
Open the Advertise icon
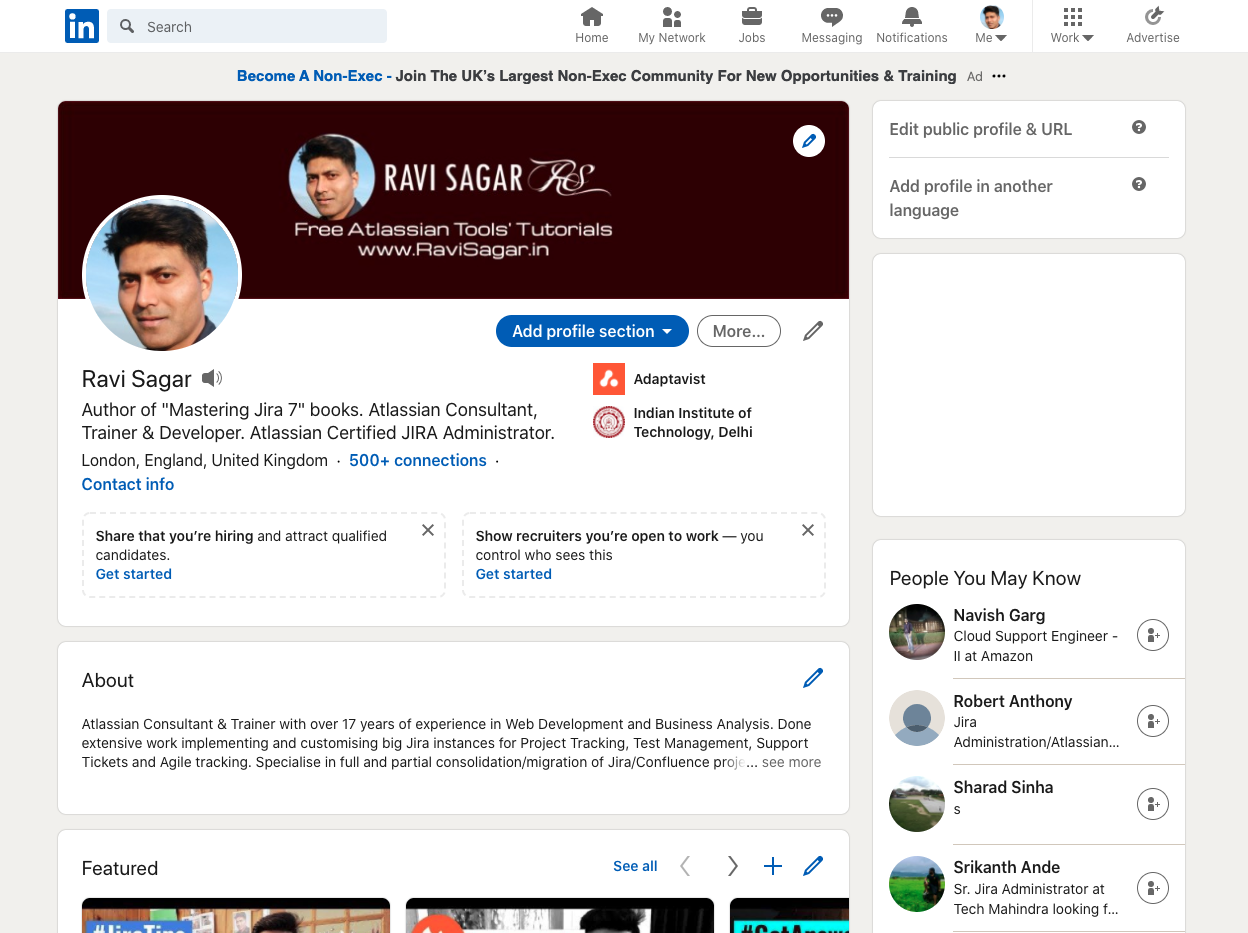point(1153,26)
